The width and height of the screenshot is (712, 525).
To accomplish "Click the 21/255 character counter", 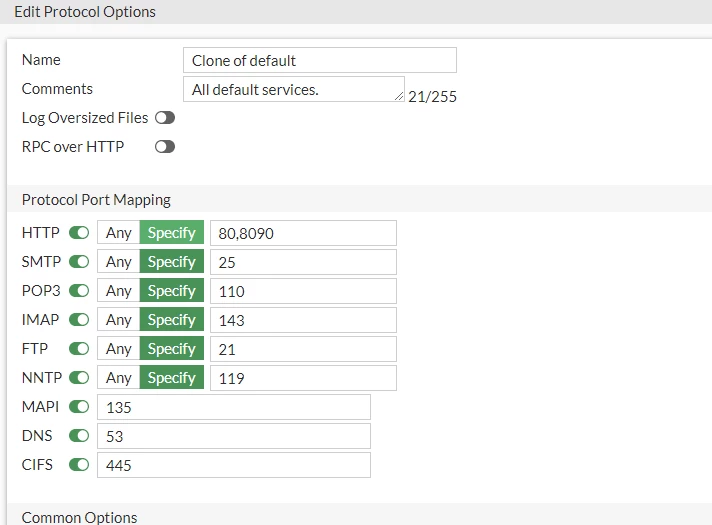I will click(432, 97).
